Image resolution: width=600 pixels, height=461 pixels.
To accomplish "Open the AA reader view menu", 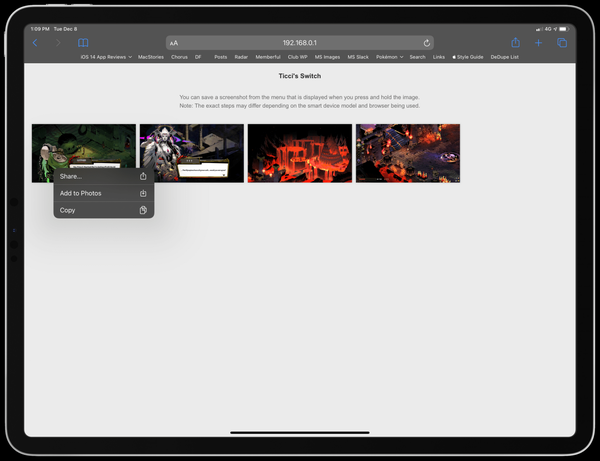I will tap(174, 43).
